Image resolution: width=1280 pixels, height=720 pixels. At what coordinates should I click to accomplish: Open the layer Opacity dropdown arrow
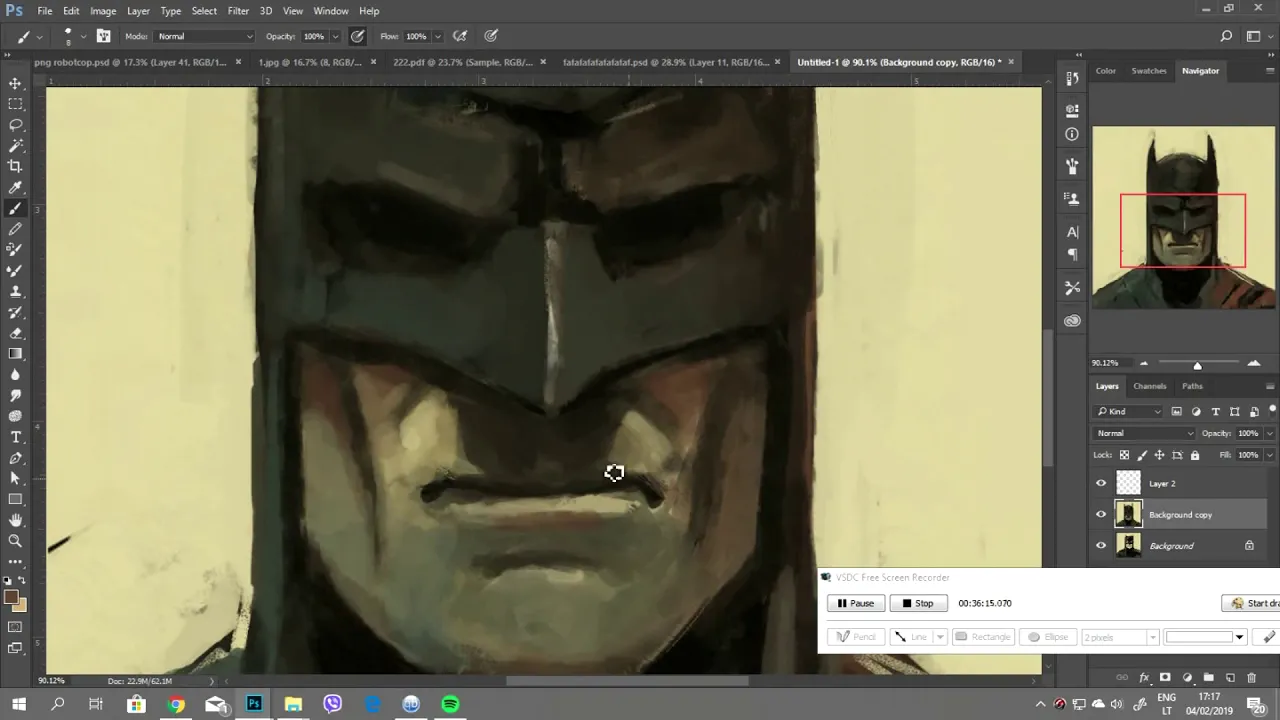coord(1270,434)
